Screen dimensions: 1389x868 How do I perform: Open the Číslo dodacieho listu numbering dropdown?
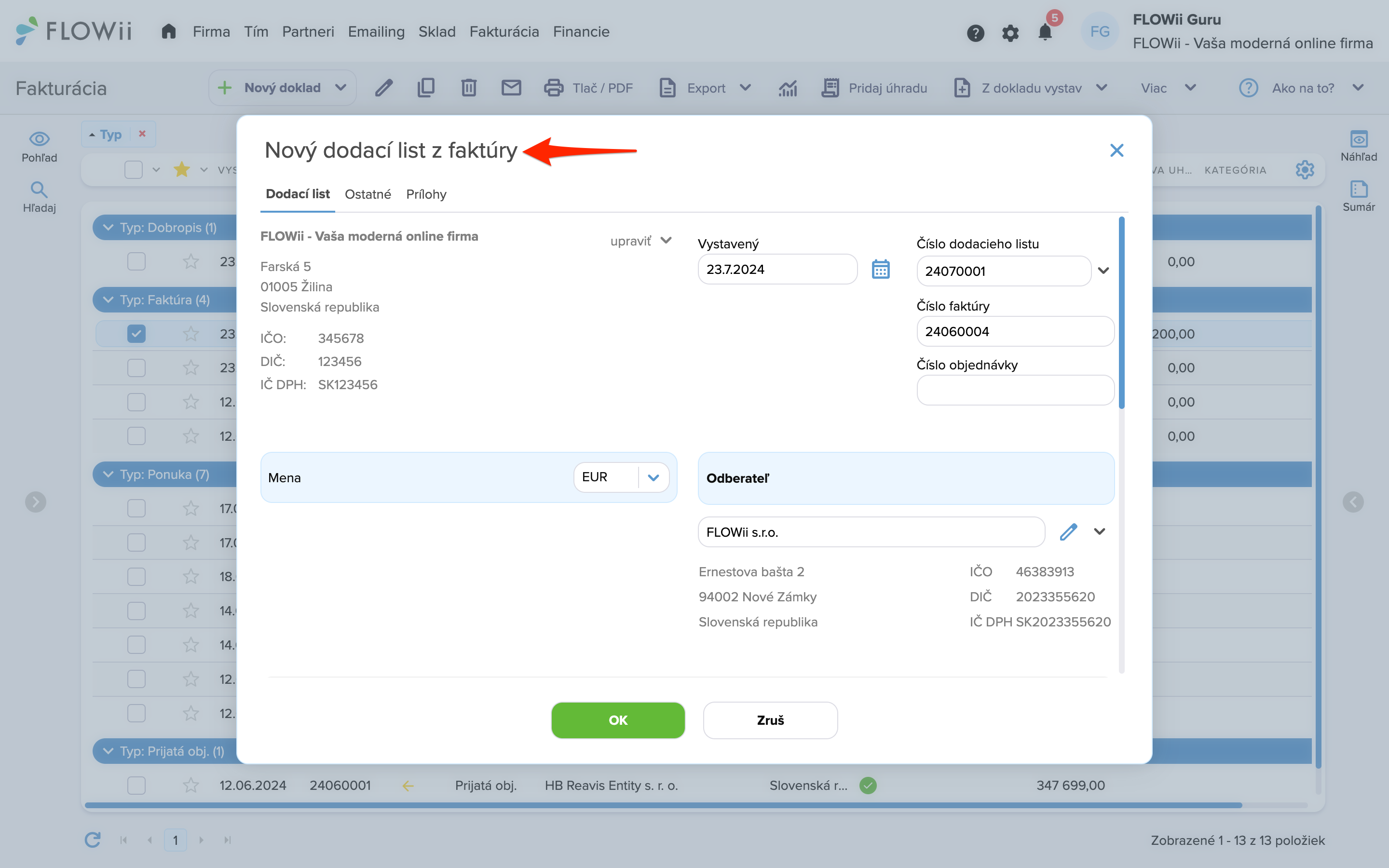pyautogui.click(x=1103, y=271)
